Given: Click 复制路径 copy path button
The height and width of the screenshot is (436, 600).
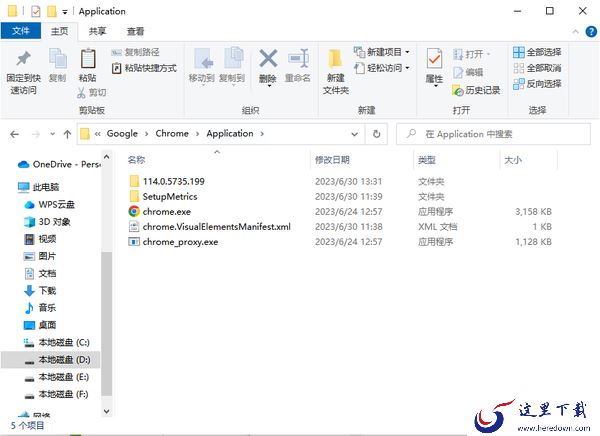Looking at the screenshot, I should [x=135, y=52].
